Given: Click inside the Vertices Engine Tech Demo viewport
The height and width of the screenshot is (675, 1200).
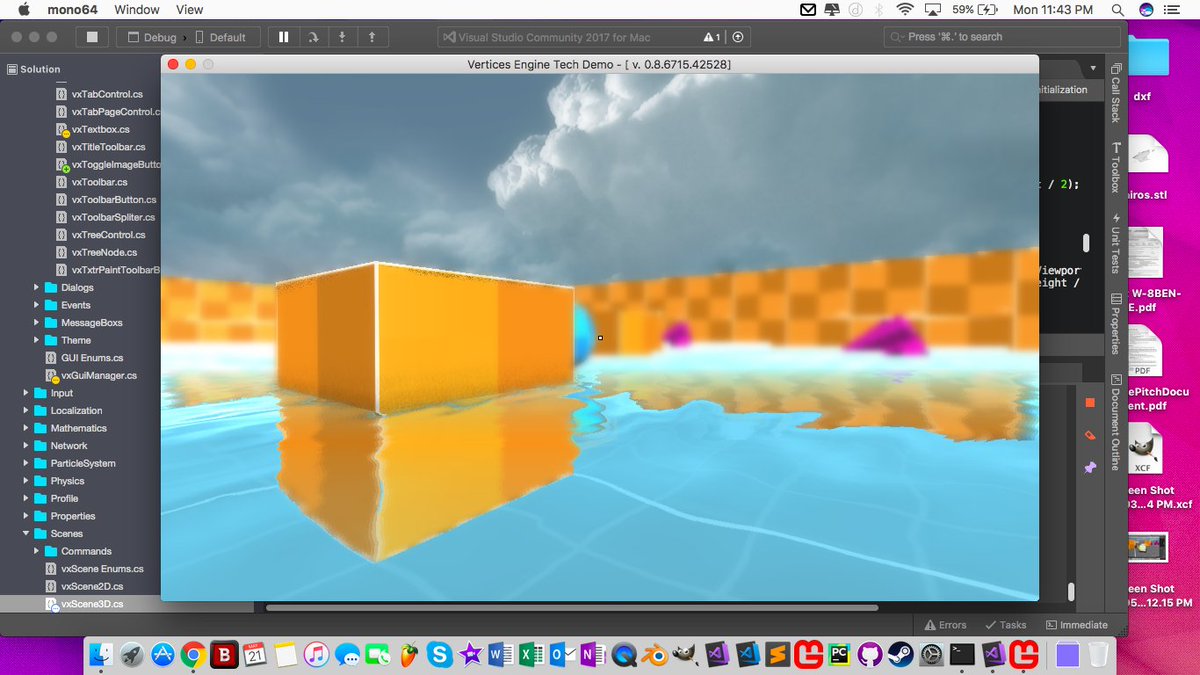Looking at the screenshot, I should pyautogui.click(x=600, y=337).
